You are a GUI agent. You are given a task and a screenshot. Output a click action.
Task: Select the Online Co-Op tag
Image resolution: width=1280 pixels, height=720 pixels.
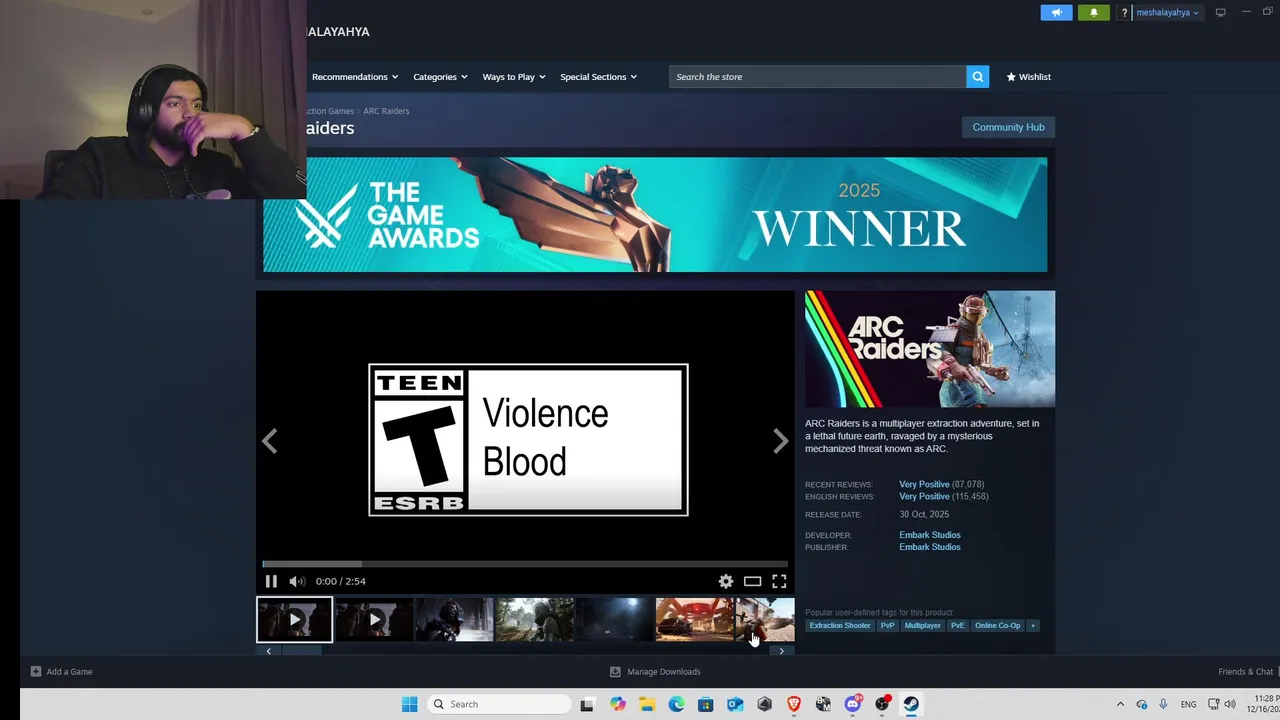[x=998, y=626]
